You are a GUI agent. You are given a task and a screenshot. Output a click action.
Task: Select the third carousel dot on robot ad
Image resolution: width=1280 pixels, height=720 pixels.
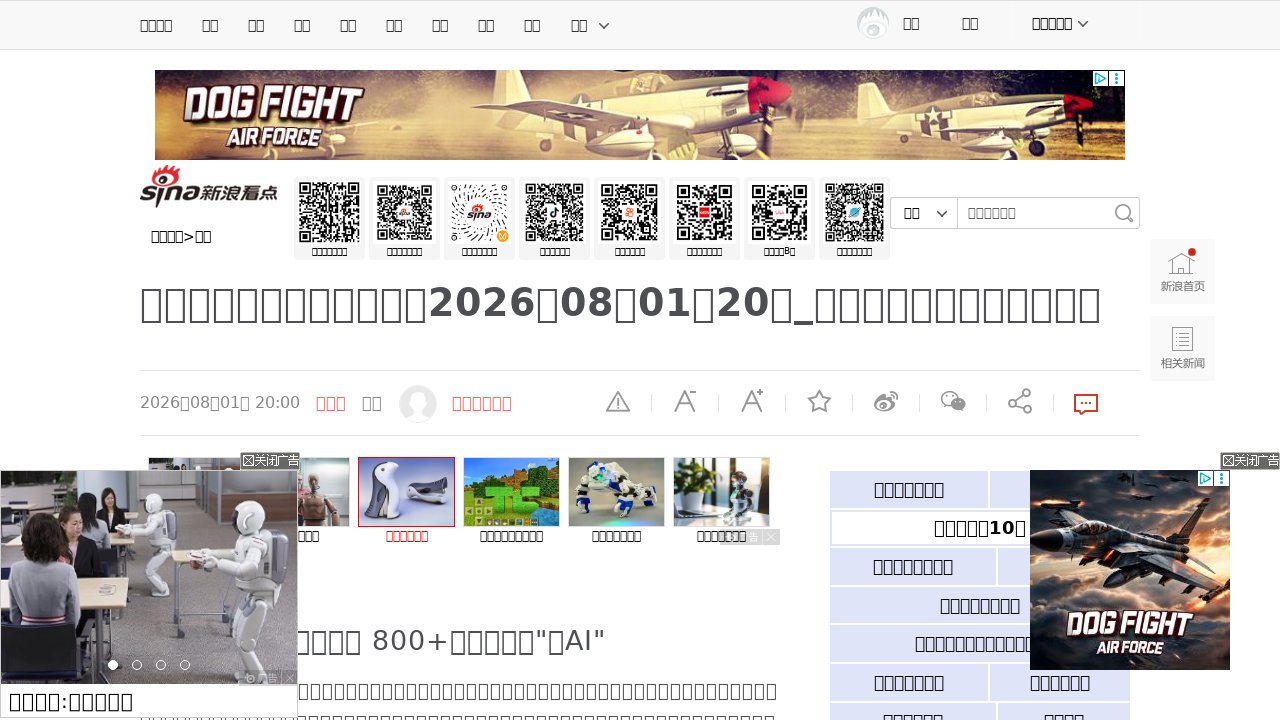click(161, 665)
